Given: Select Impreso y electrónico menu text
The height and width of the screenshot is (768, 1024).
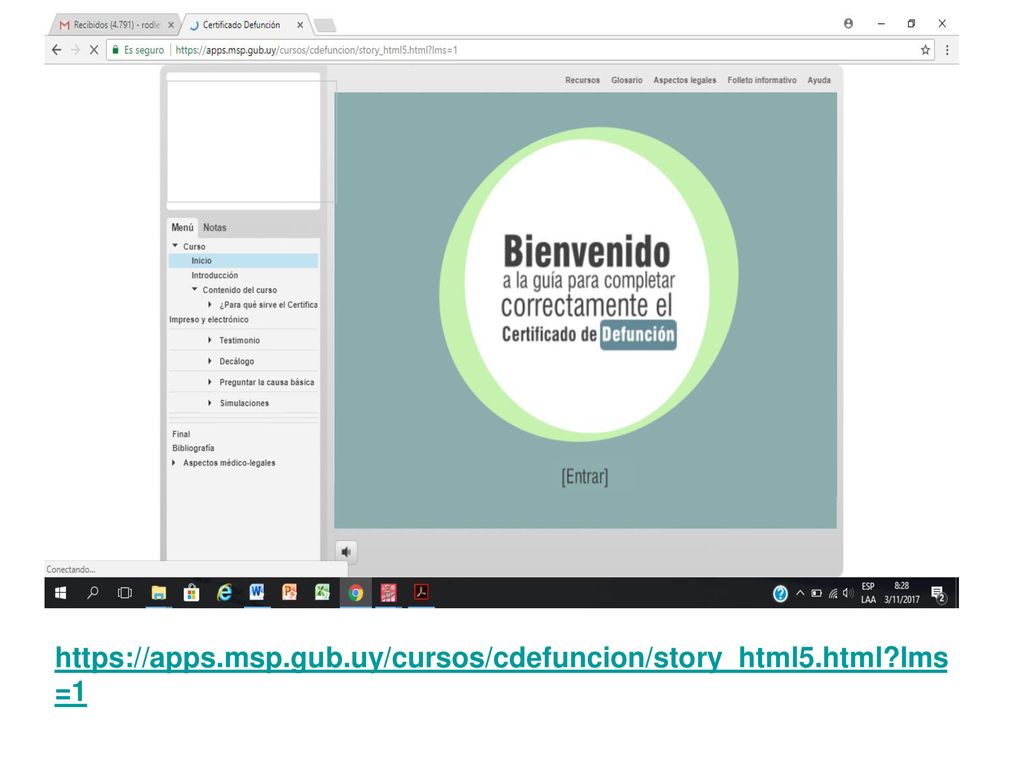Looking at the screenshot, I should click(208, 319).
